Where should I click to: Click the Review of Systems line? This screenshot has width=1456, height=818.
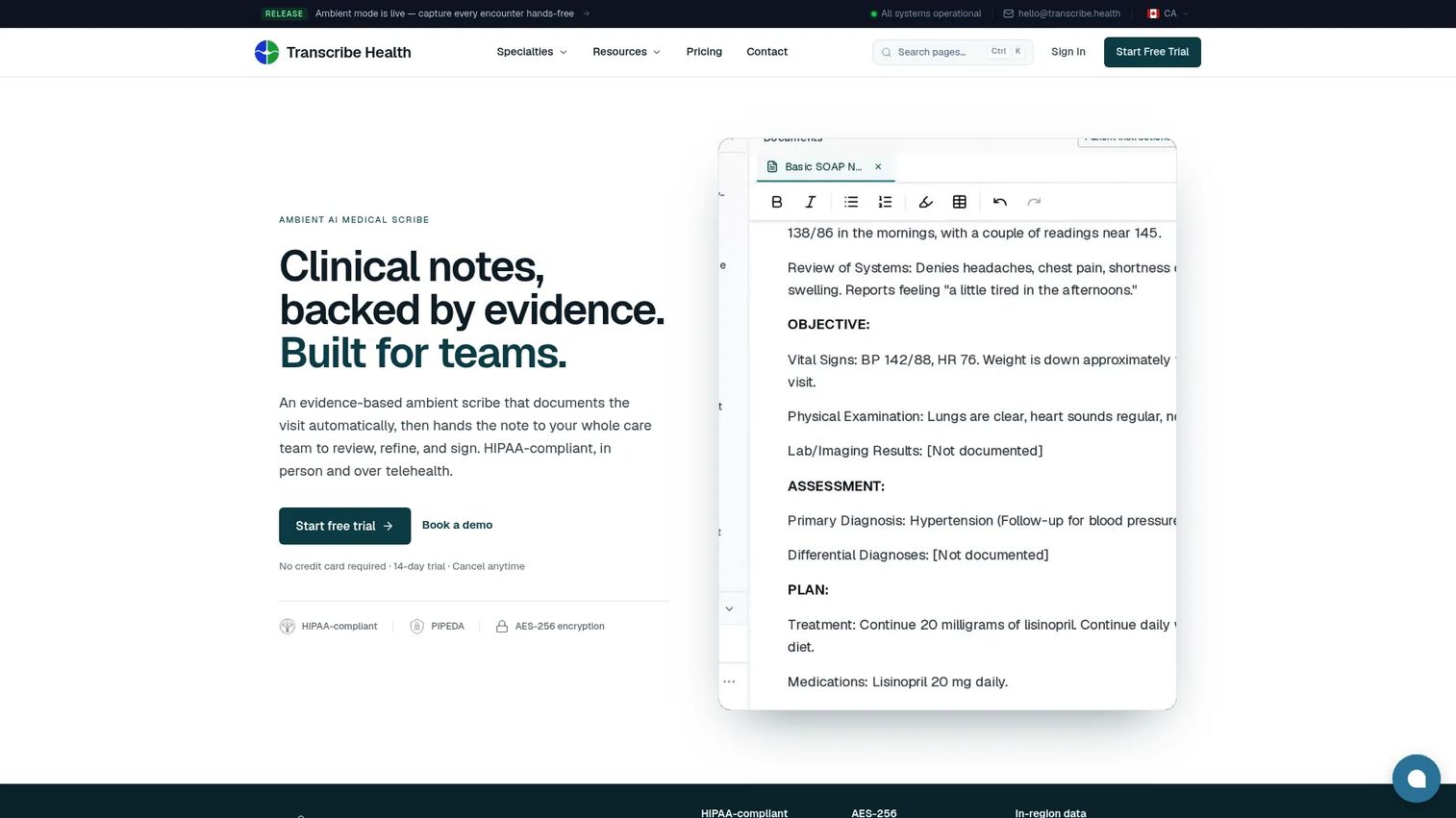coord(982,279)
